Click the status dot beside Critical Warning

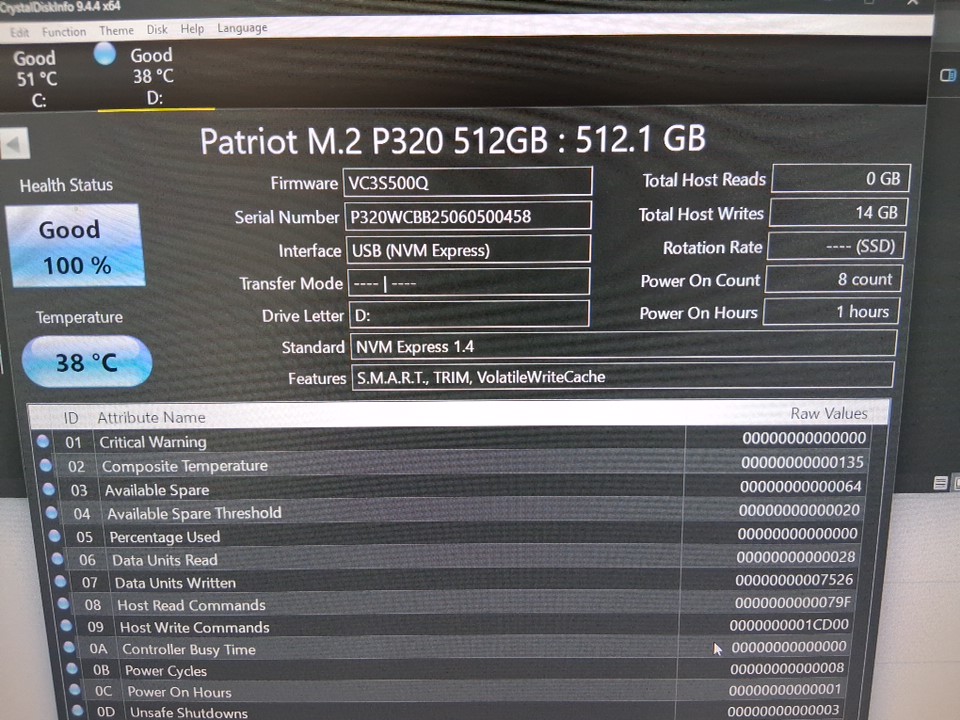43,441
